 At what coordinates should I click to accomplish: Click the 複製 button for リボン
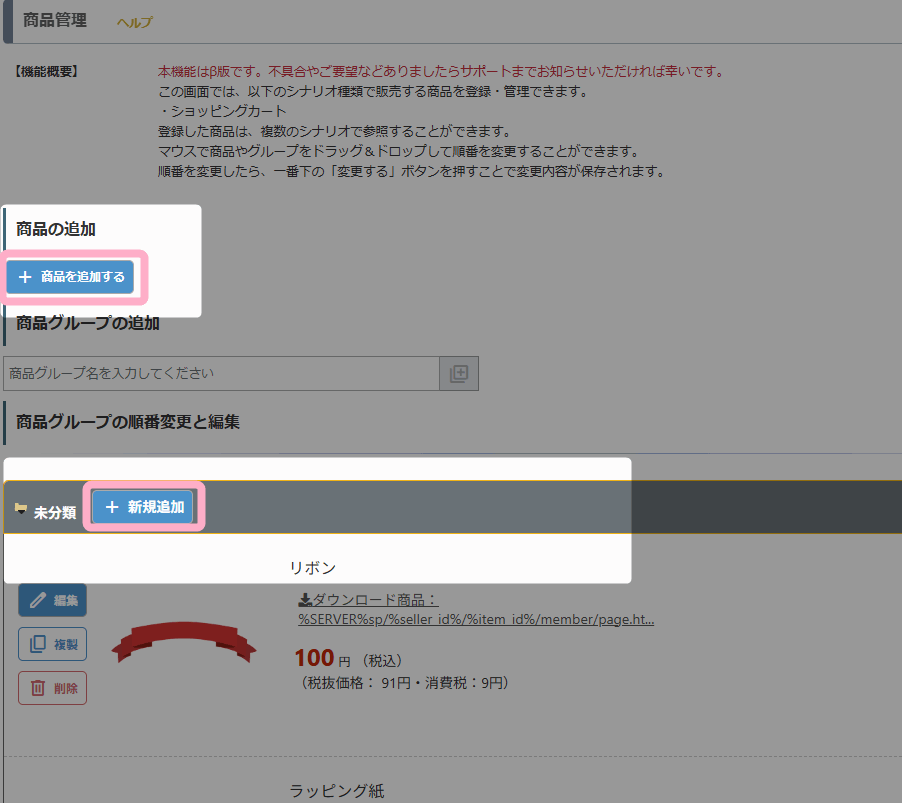click(52, 644)
